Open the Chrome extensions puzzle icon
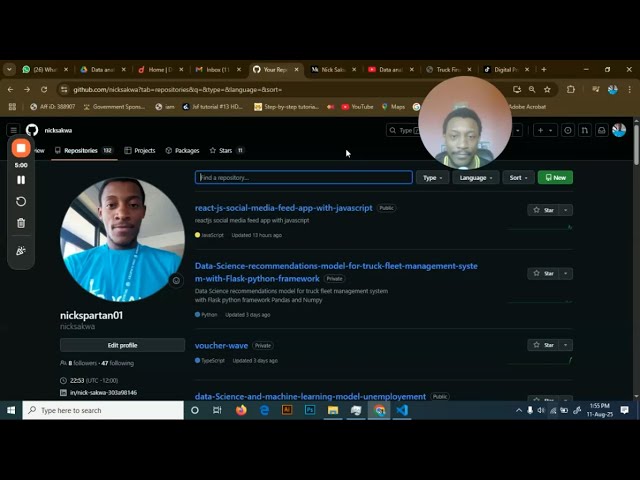 [571, 89]
